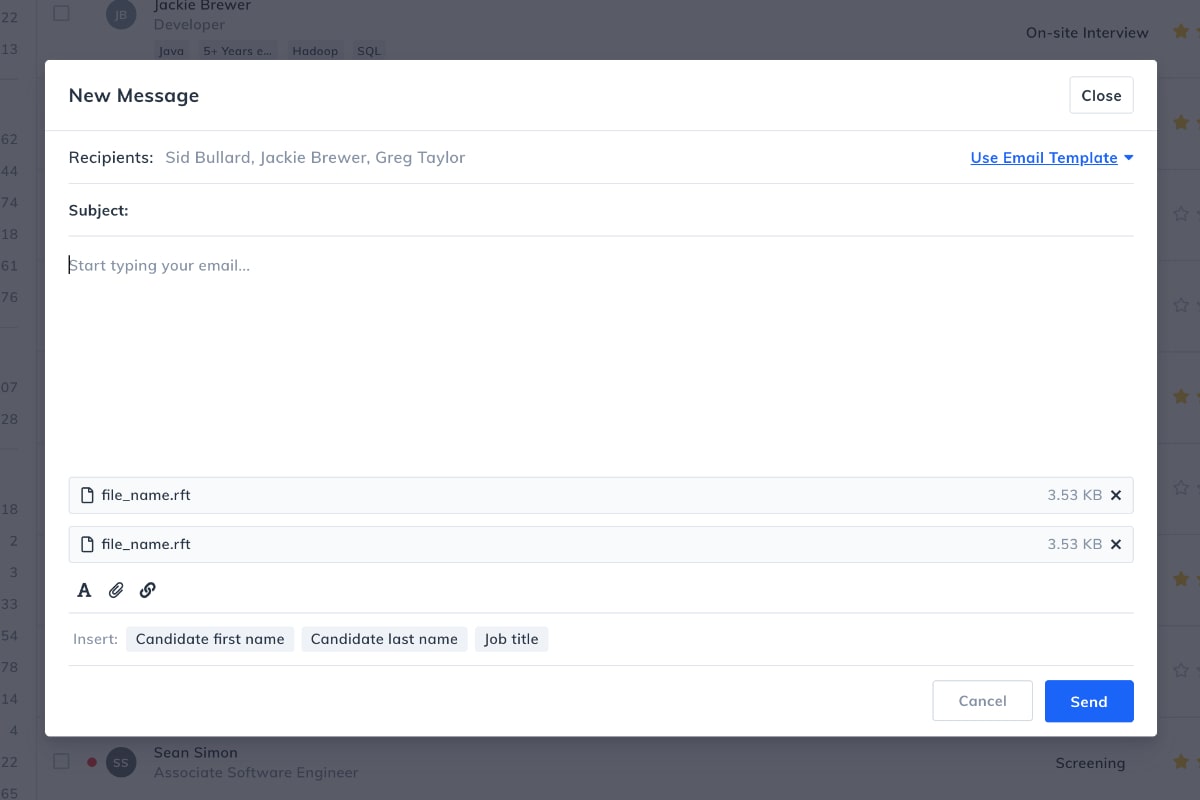Click Jackie Brewer's JB avatar circle
1200x800 pixels.
[121, 15]
